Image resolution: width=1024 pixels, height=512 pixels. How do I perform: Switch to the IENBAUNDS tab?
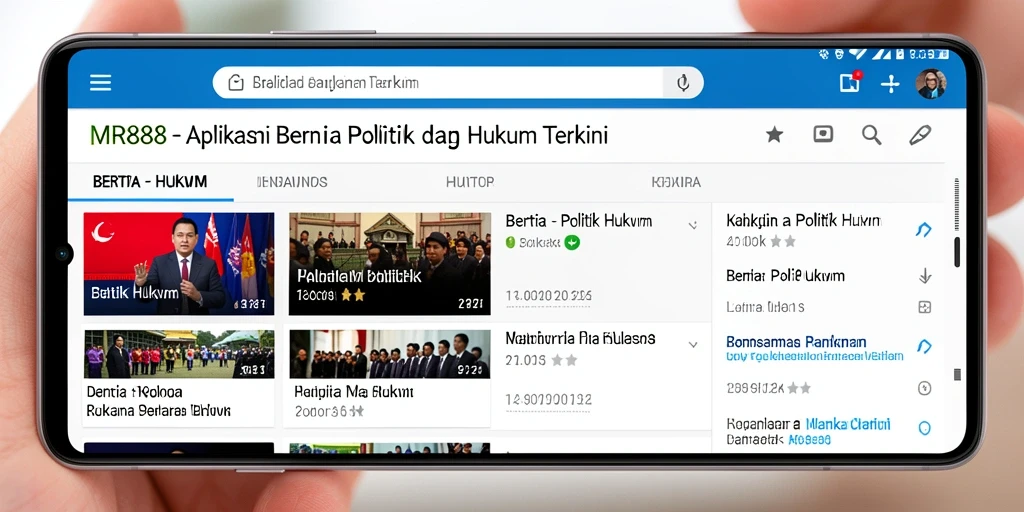tap(292, 182)
